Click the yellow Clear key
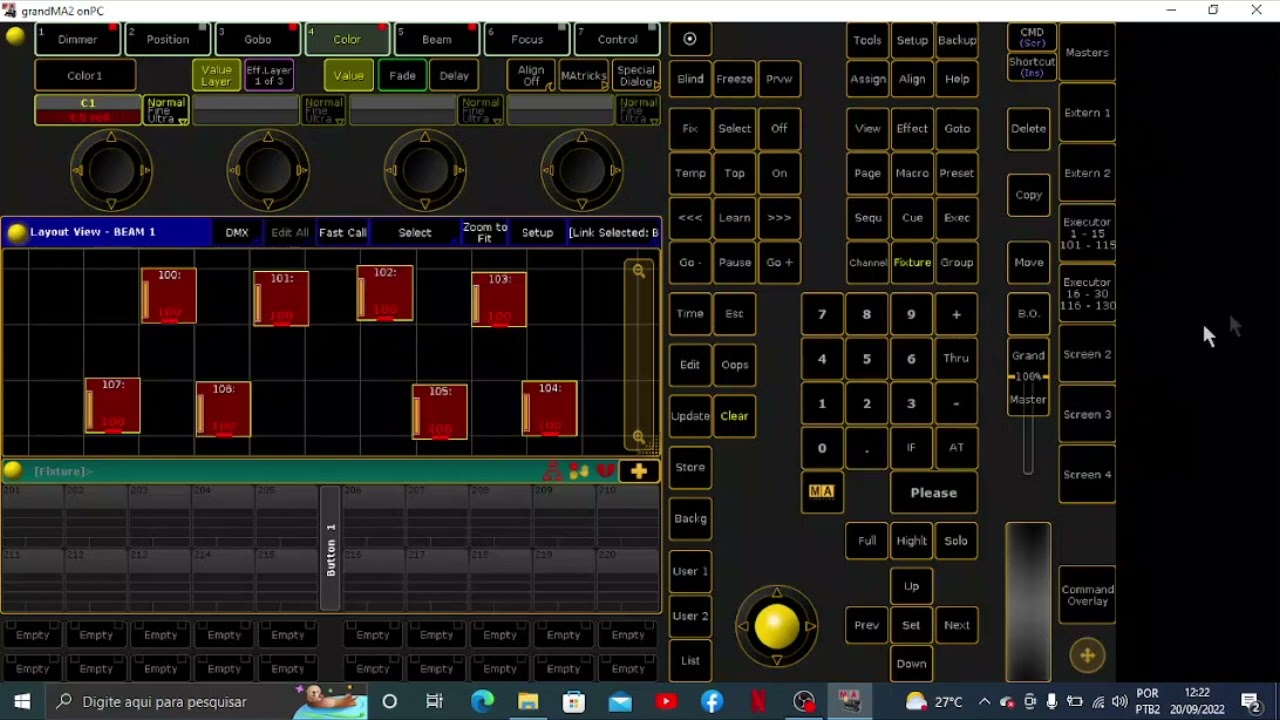The width and height of the screenshot is (1280, 720). (x=734, y=416)
